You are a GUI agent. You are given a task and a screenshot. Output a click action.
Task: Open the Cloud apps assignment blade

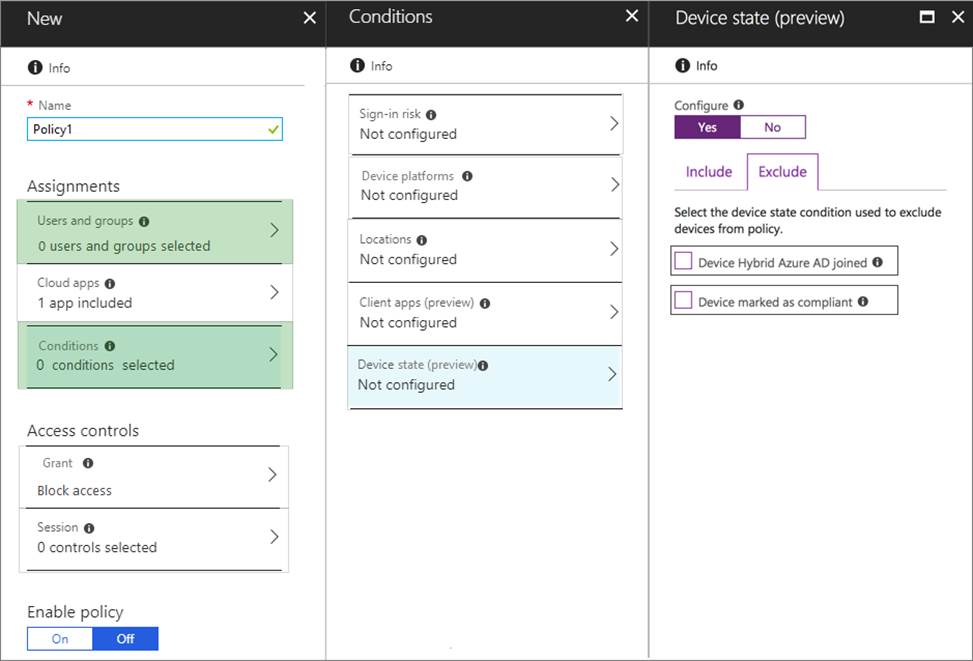155,293
